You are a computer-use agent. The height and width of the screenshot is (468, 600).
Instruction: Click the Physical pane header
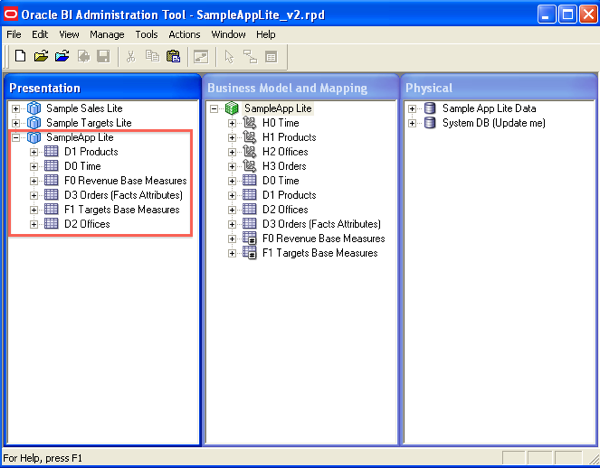(499, 88)
